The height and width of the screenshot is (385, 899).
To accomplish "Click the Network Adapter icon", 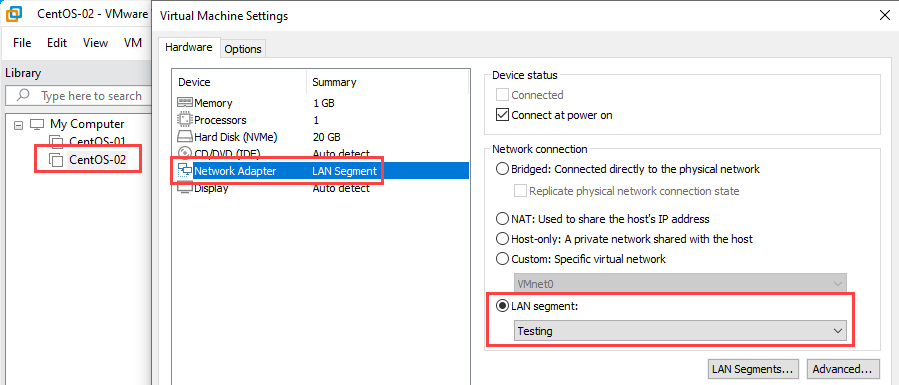I will [x=185, y=170].
